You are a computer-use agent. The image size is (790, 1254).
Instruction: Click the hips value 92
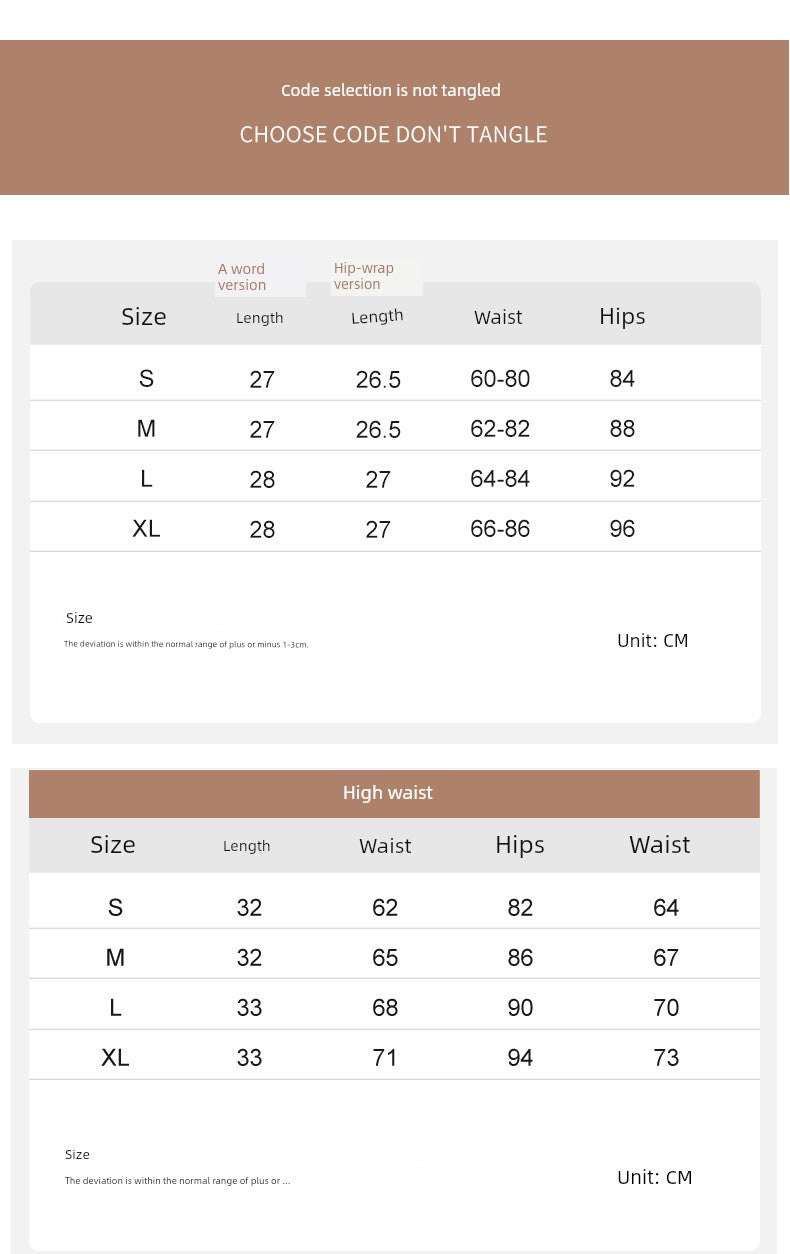point(622,479)
